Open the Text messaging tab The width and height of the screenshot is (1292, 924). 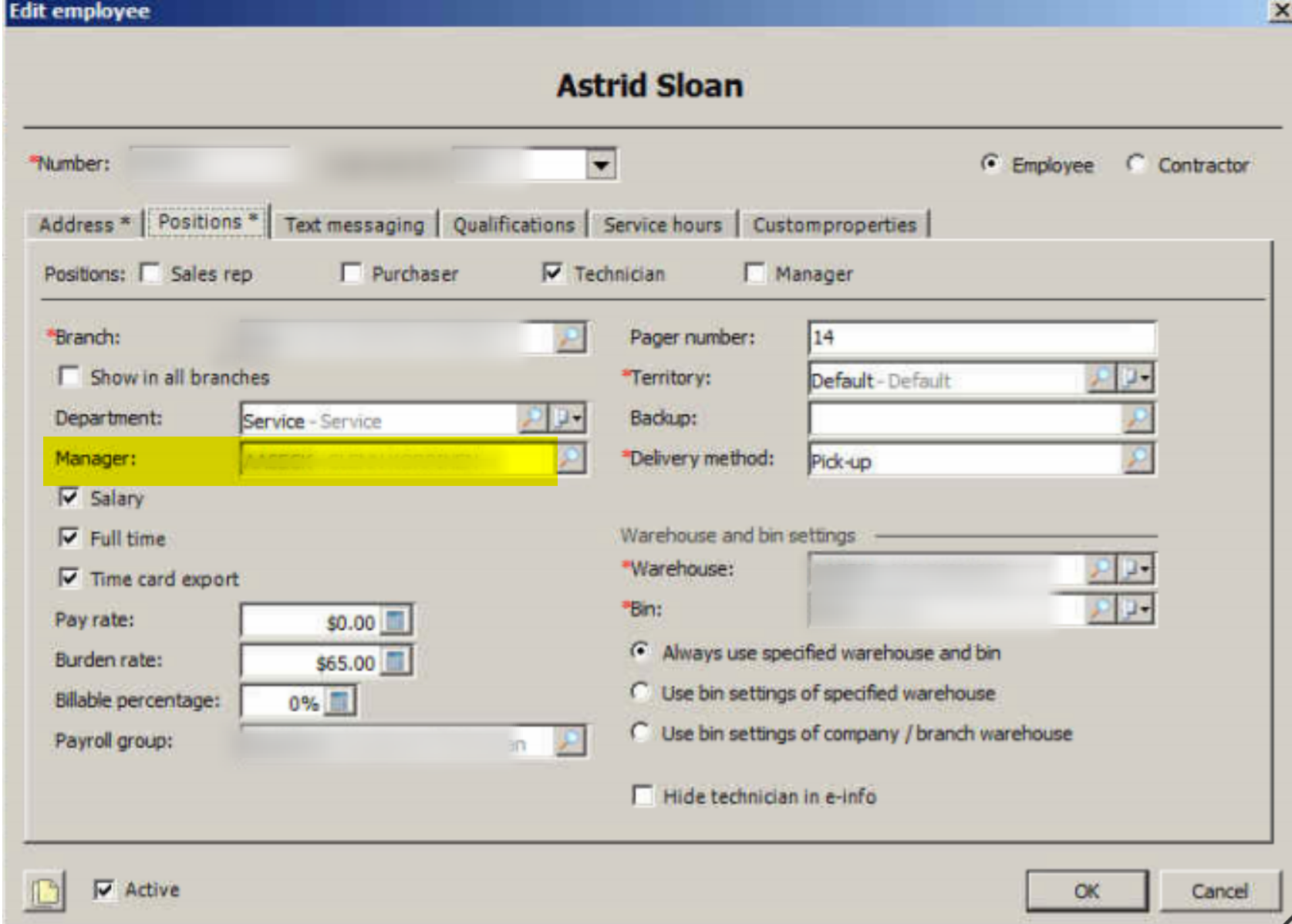tap(355, 224)
